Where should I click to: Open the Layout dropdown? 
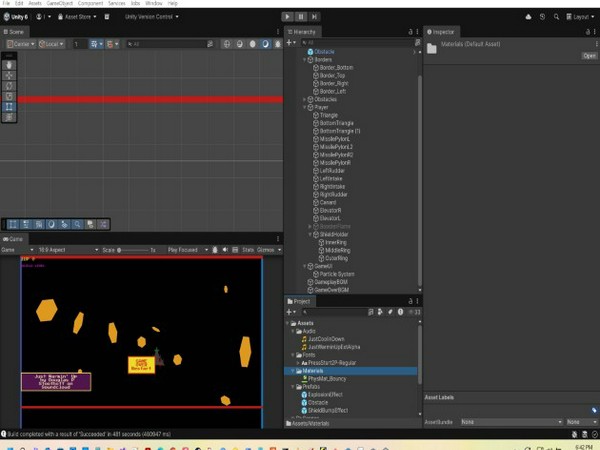581,16
